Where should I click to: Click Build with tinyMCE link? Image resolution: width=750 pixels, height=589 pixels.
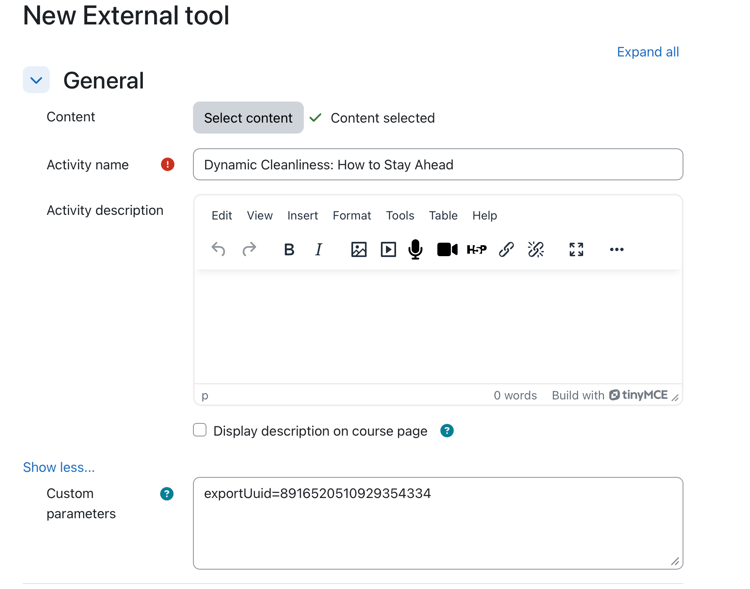(x=609, y=395)
